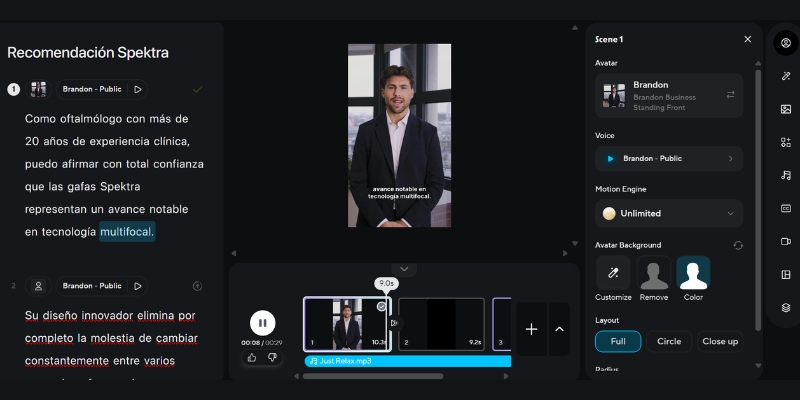The height and width of the screenshot is (400, 800).
Task: Open the magic wand tool in sidebar
Action: coord(786,76)
